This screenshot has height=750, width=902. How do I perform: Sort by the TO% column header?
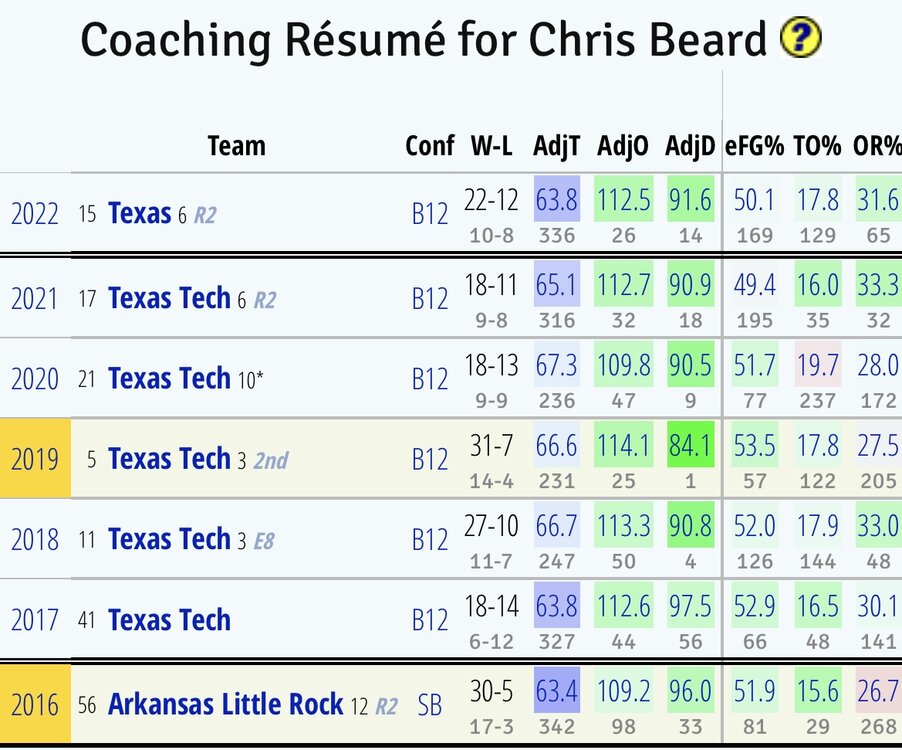point(817,146)
